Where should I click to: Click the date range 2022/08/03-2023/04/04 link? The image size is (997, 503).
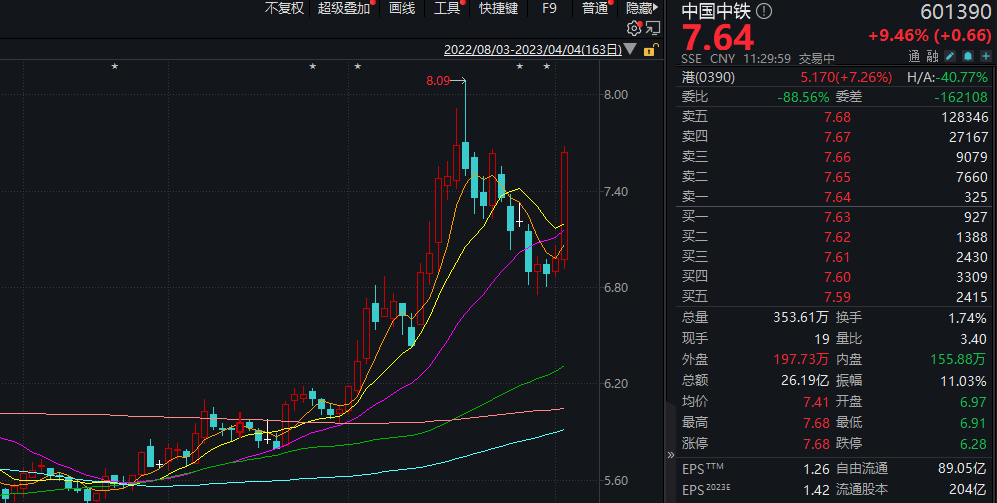tap(533, 50)
